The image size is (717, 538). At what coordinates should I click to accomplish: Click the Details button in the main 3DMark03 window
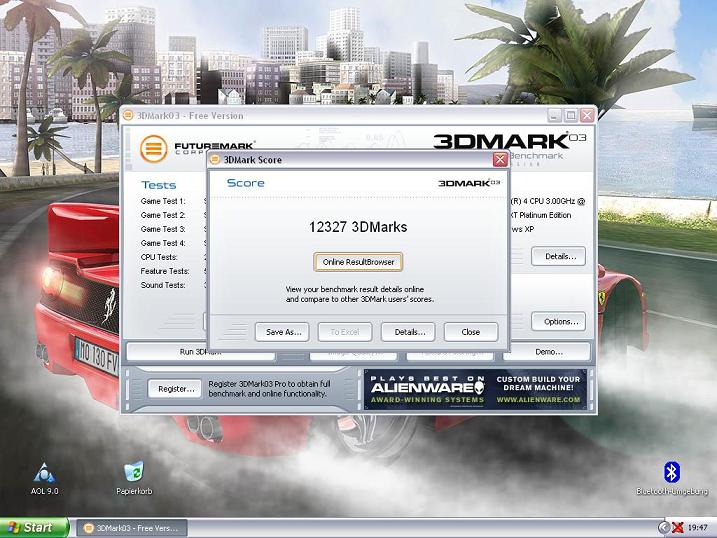[558, 256]
